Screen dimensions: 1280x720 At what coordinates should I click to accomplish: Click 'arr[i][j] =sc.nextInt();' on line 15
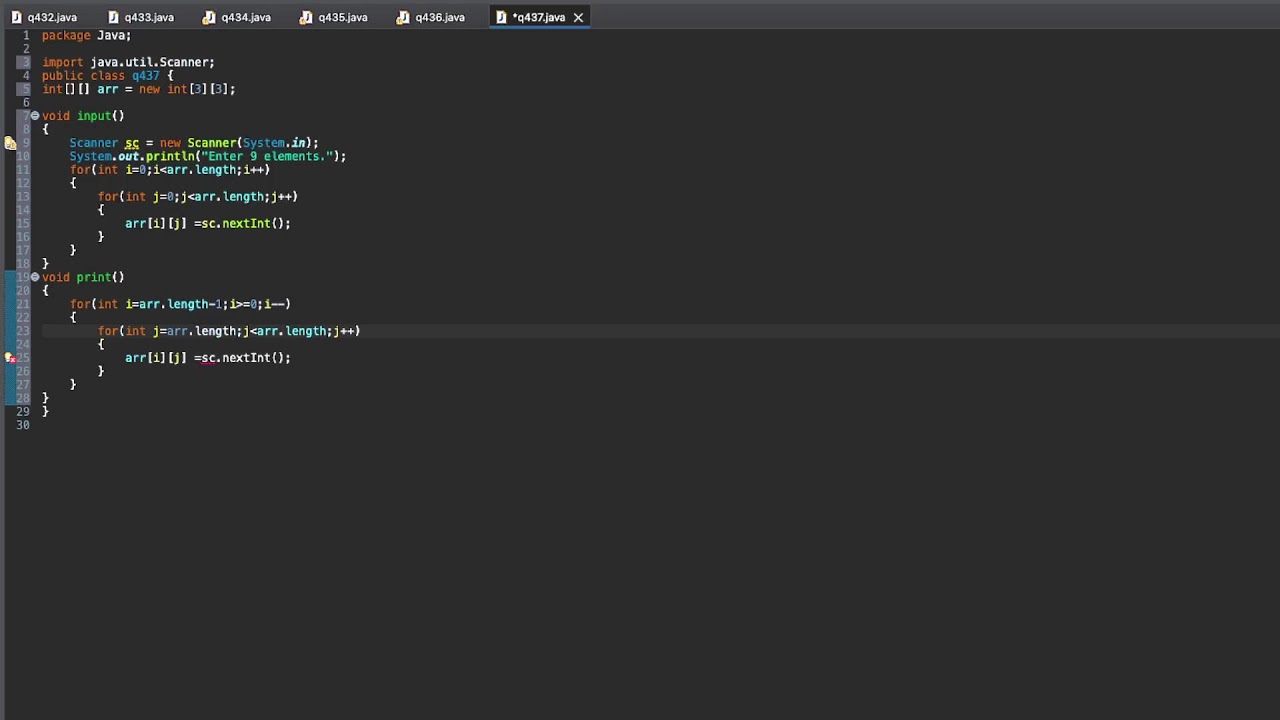[x=208, y=224]
